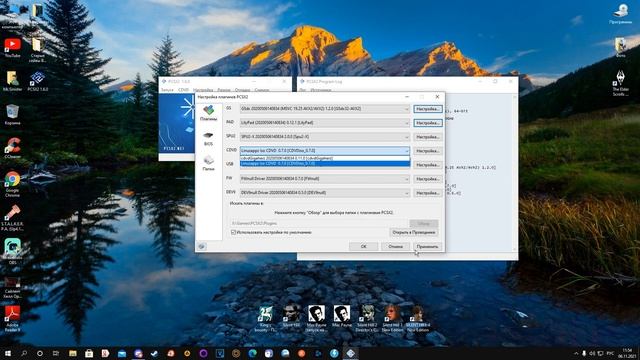Click Настройка button for the SPU2 plugin
640x360 pixels.
pyautogui.click(x=427, y=137)
